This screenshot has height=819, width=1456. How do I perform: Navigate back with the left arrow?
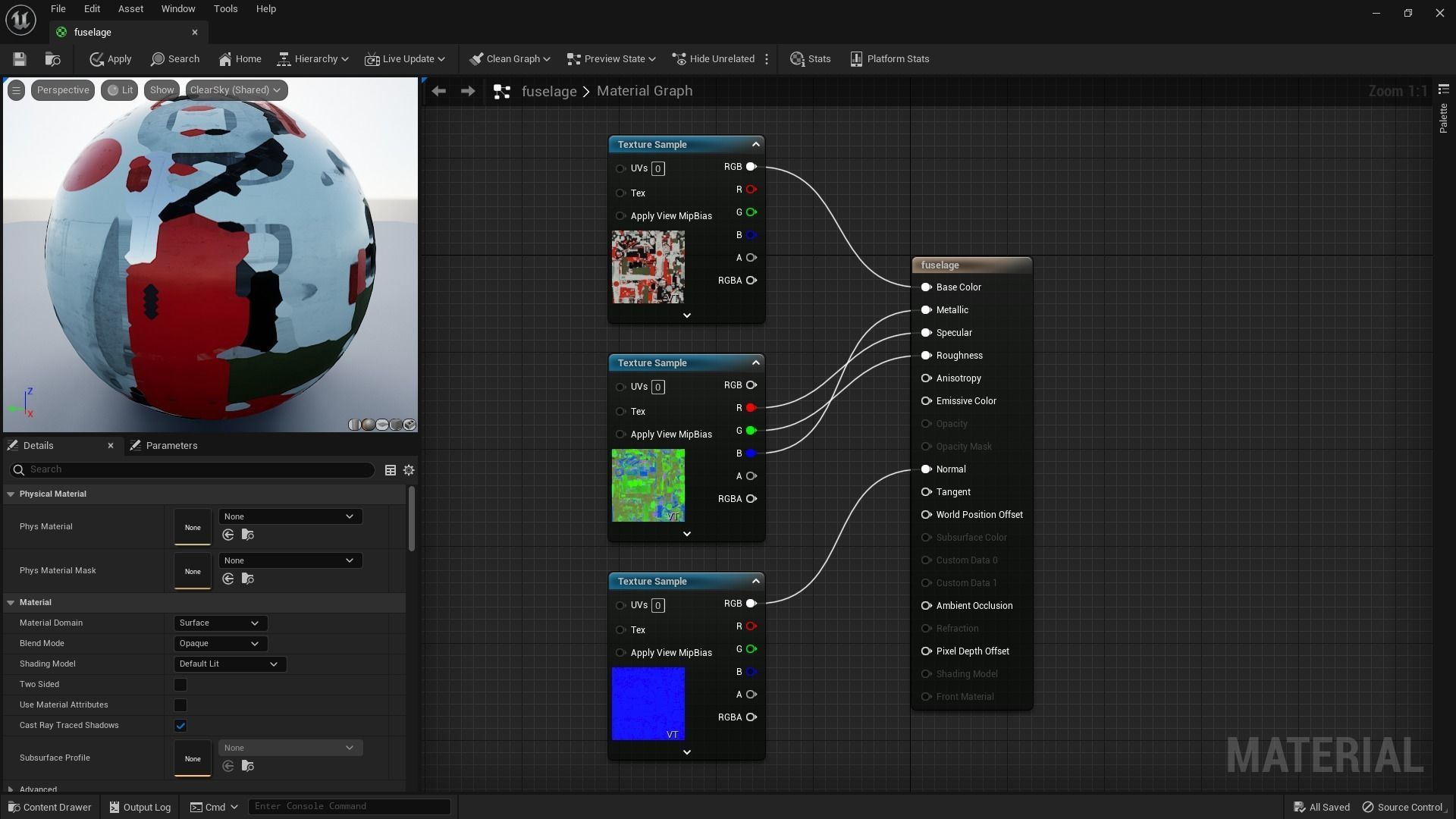pyautogui.click(x=438, y=91)
